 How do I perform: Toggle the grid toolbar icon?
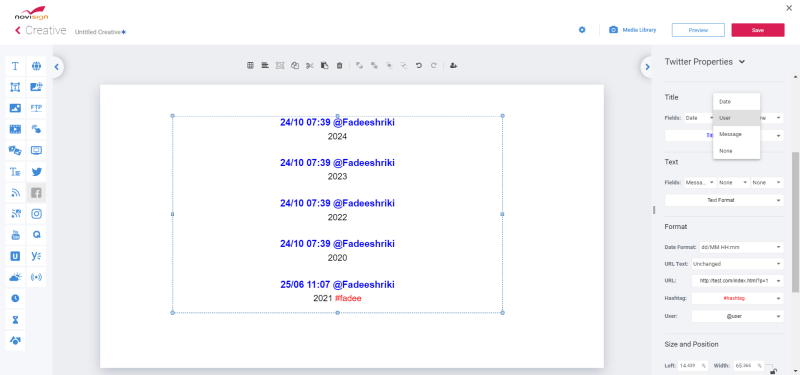click(x=251, y=65)
